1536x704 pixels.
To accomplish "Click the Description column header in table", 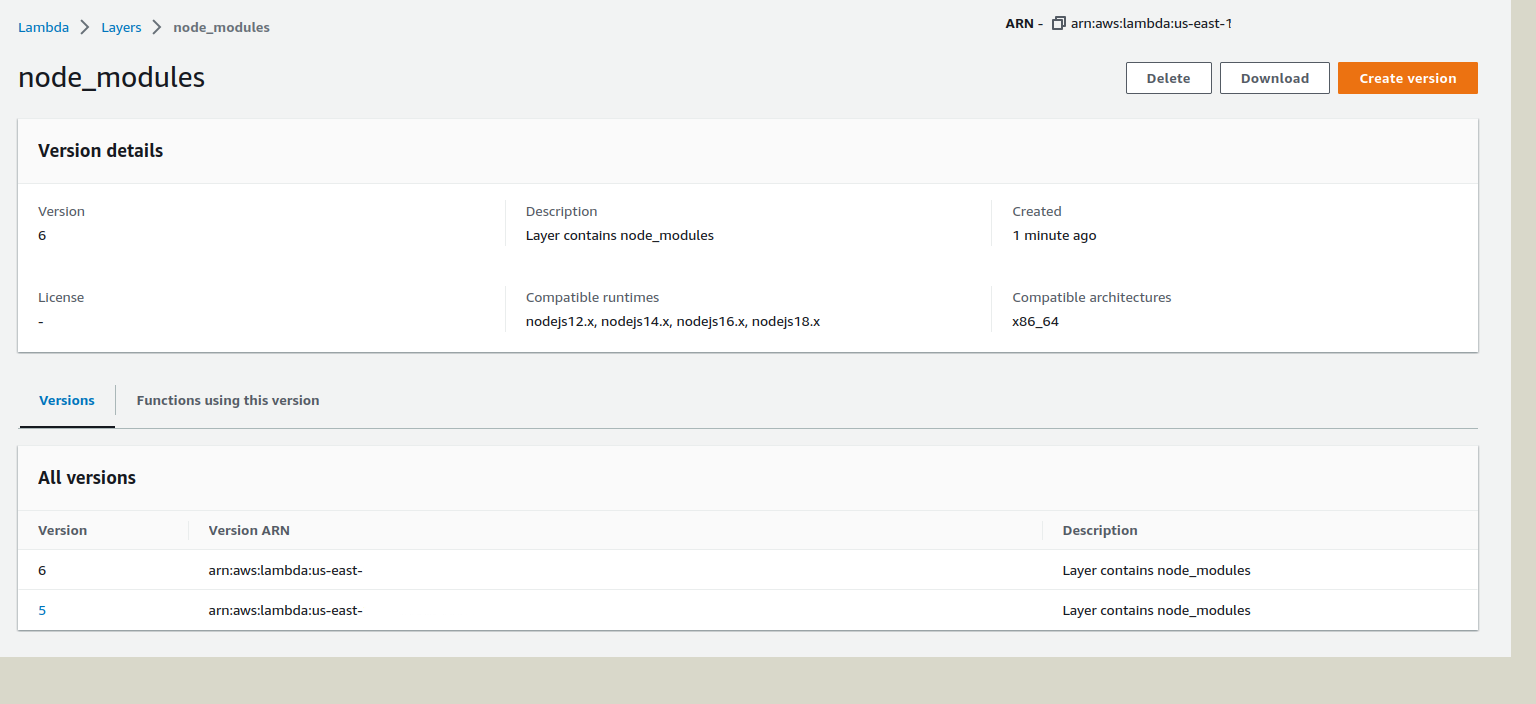I will pos(1100,530).
